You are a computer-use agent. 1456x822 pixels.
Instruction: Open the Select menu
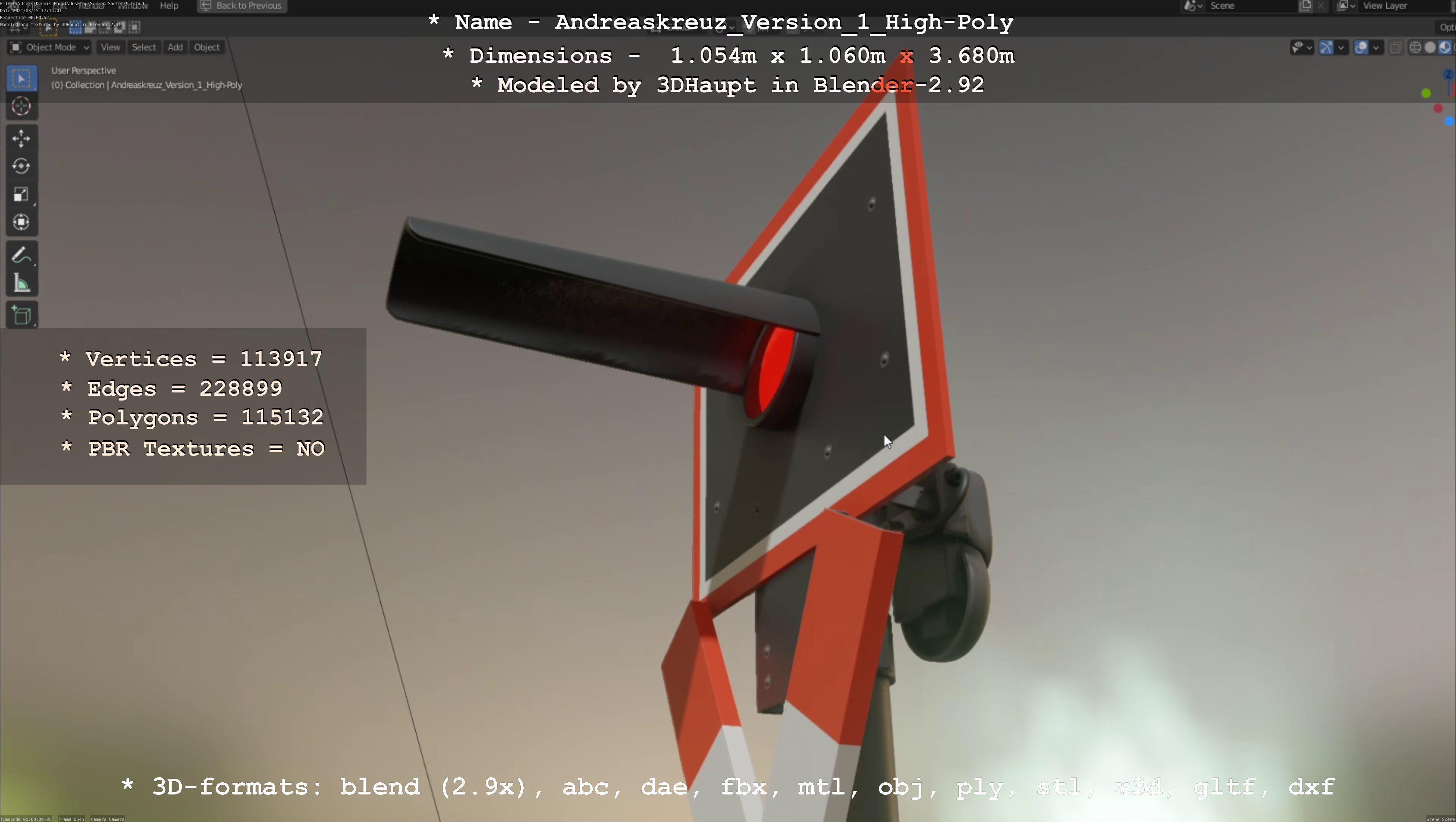click(144, 47)
